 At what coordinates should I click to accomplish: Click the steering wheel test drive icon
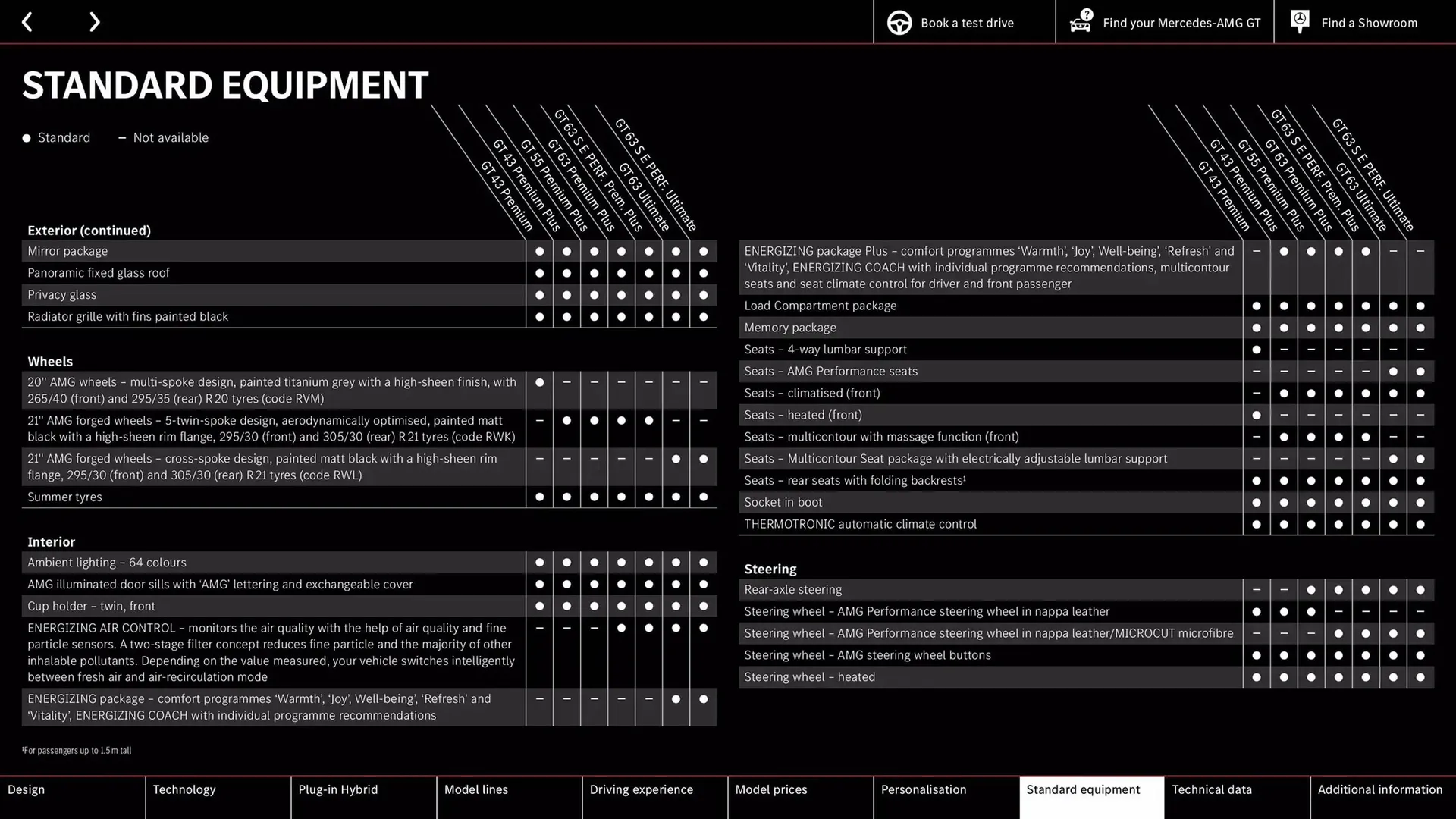pos(899,23)
